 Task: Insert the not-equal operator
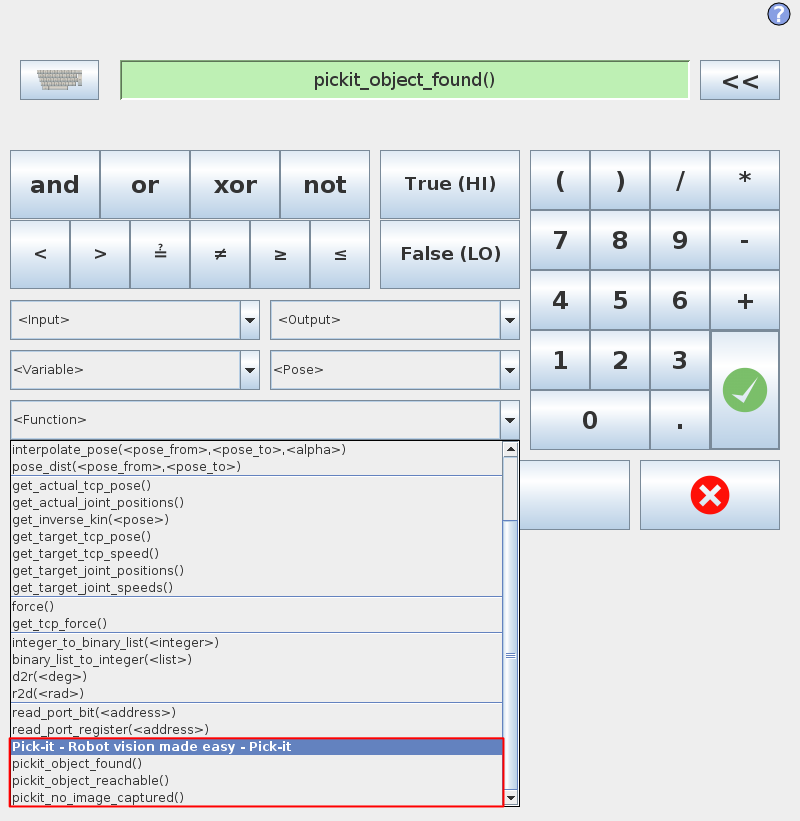pos(220,254)
